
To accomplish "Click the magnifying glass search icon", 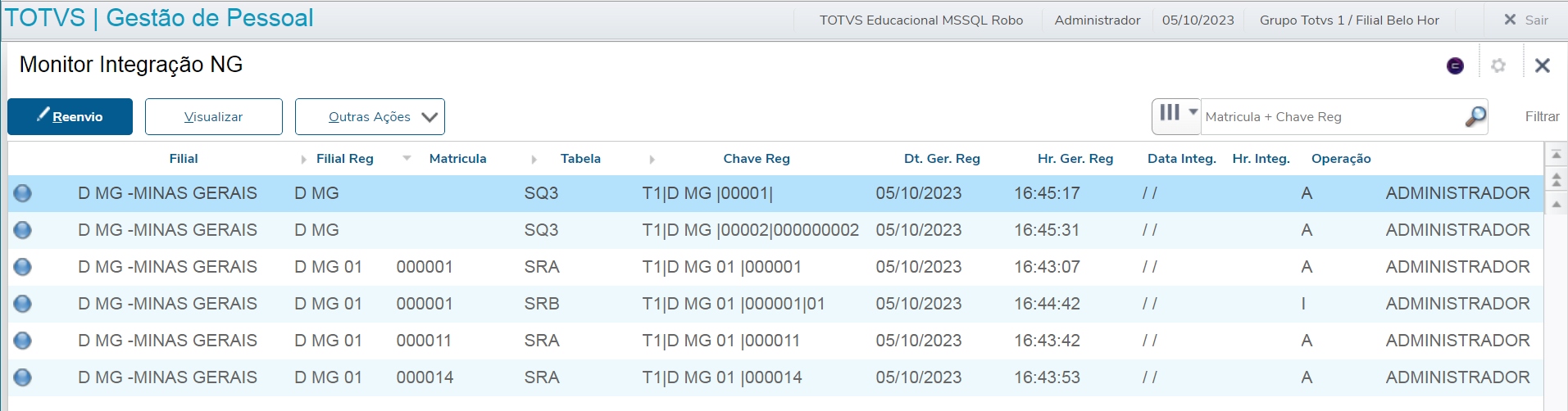I will (1475, 116).
